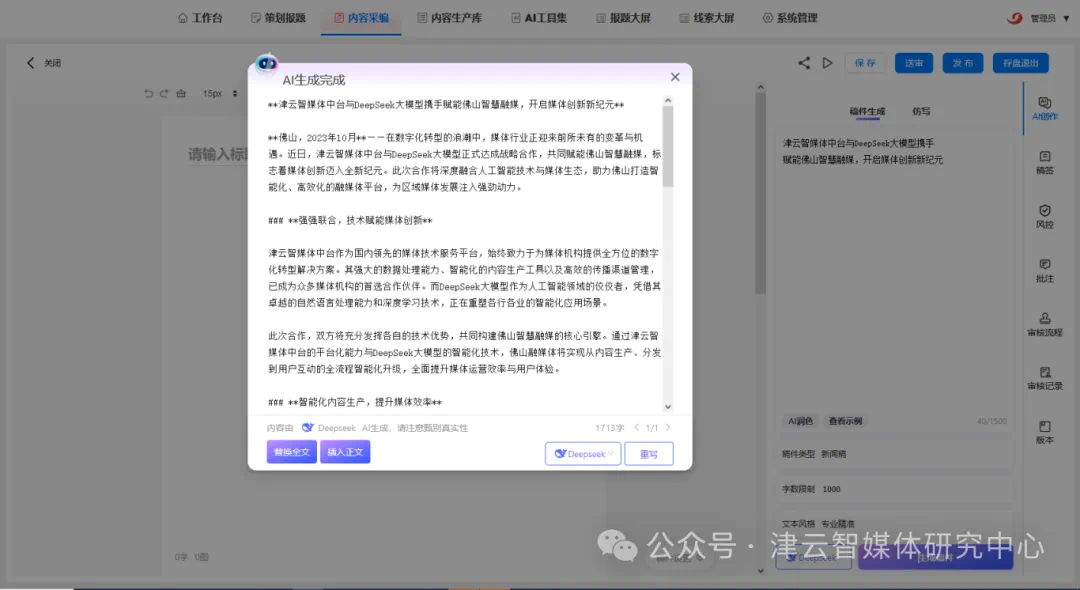Click 替换全文 to replace all text
This screenshot has width=1080, height=590.
(292, 452)
